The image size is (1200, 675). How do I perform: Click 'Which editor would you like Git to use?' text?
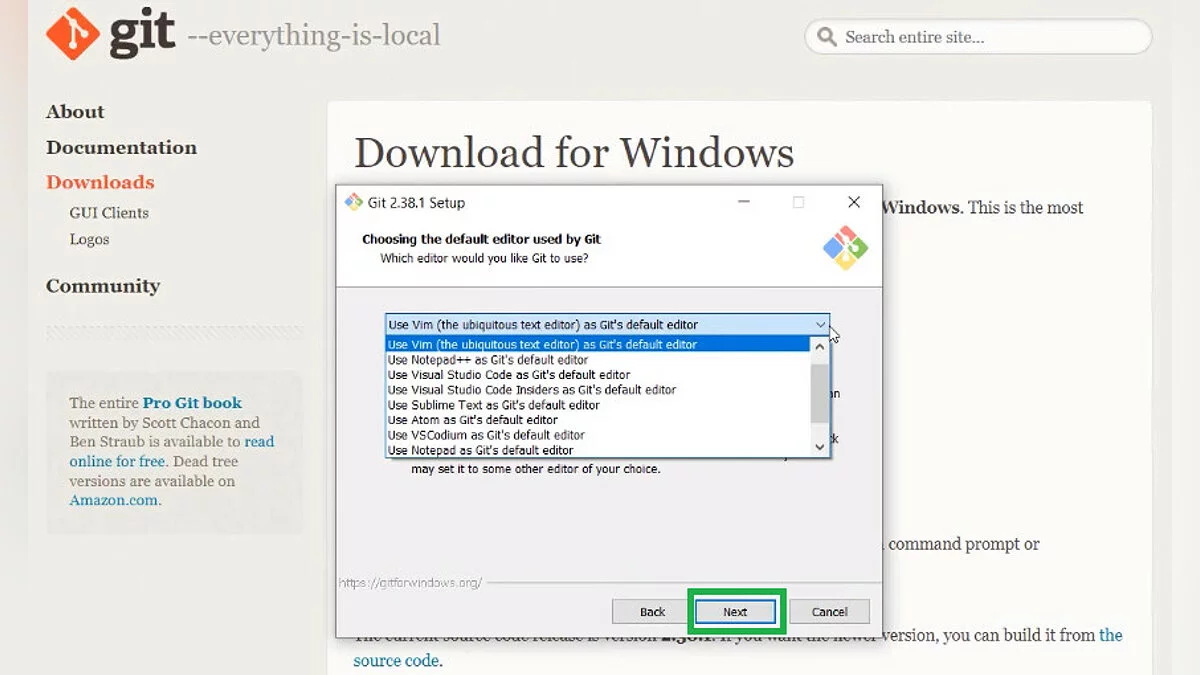point(484,258)
